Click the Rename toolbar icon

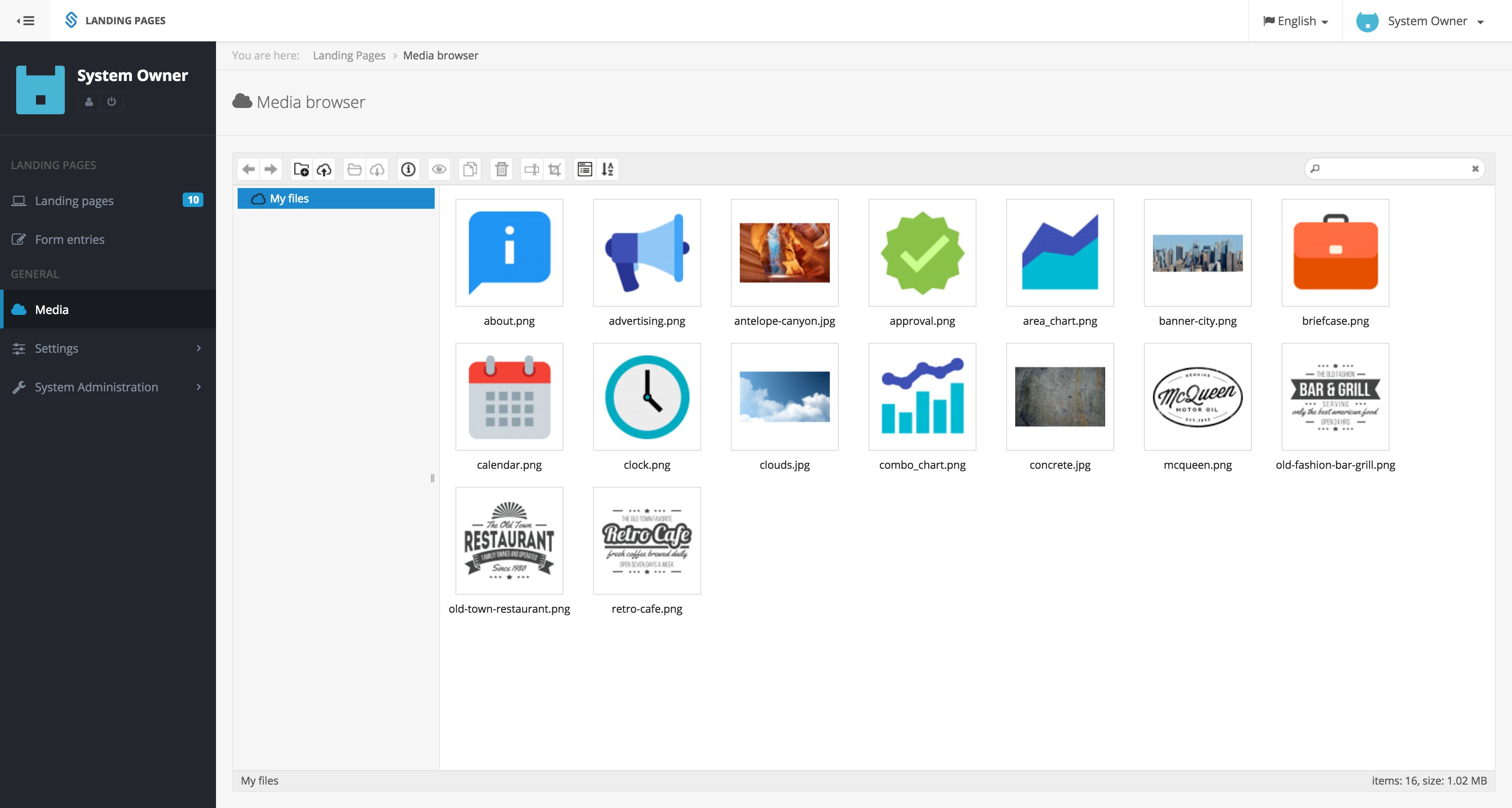point(532,170)
